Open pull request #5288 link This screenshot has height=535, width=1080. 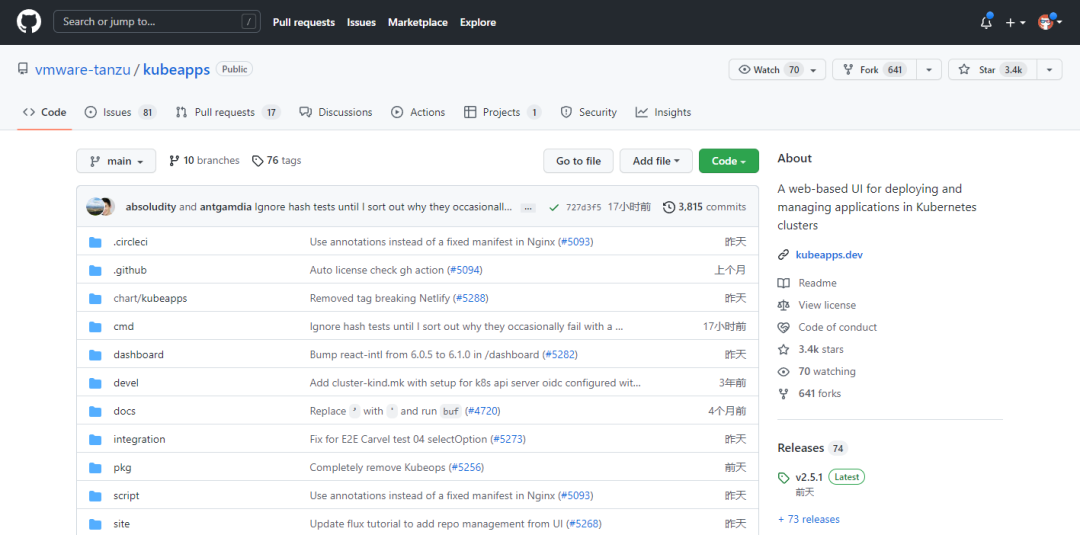click(471, 298)
